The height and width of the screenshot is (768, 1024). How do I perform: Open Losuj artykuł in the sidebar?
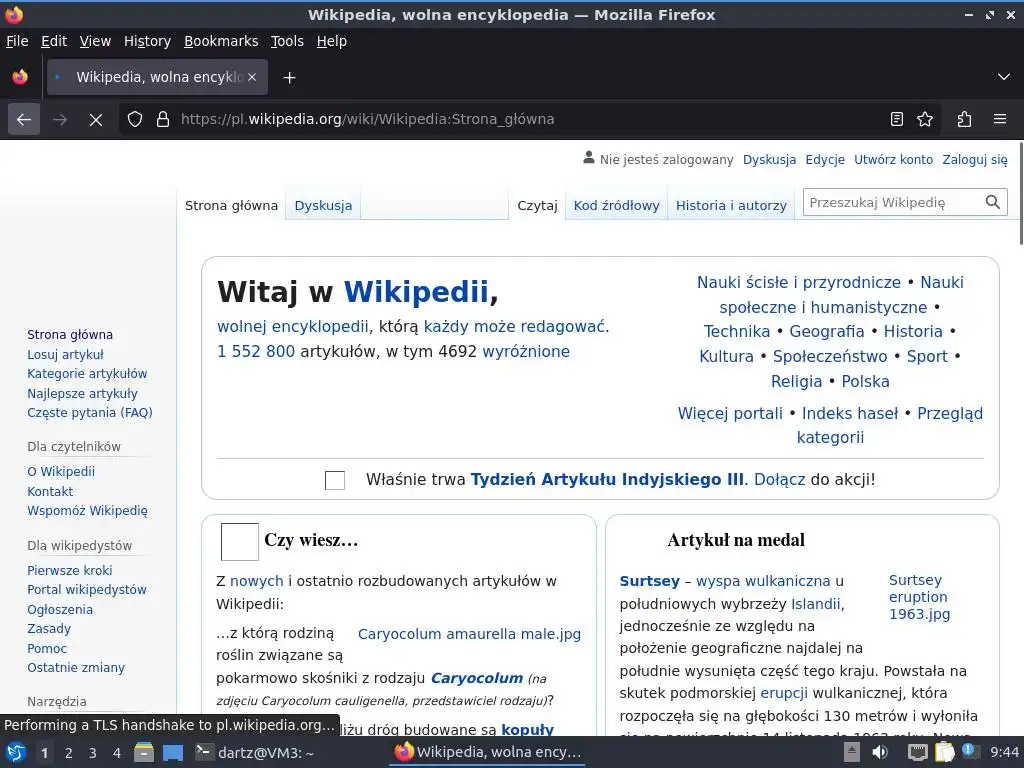(x=65, y=355)
